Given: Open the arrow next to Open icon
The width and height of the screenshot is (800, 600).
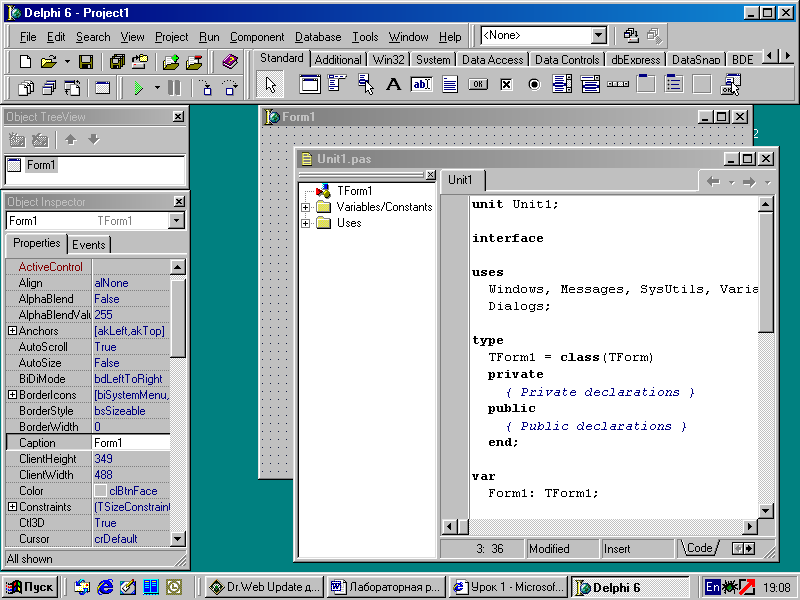Looking at the screenshot, I should pyautogui.click(x=67, y=62).
